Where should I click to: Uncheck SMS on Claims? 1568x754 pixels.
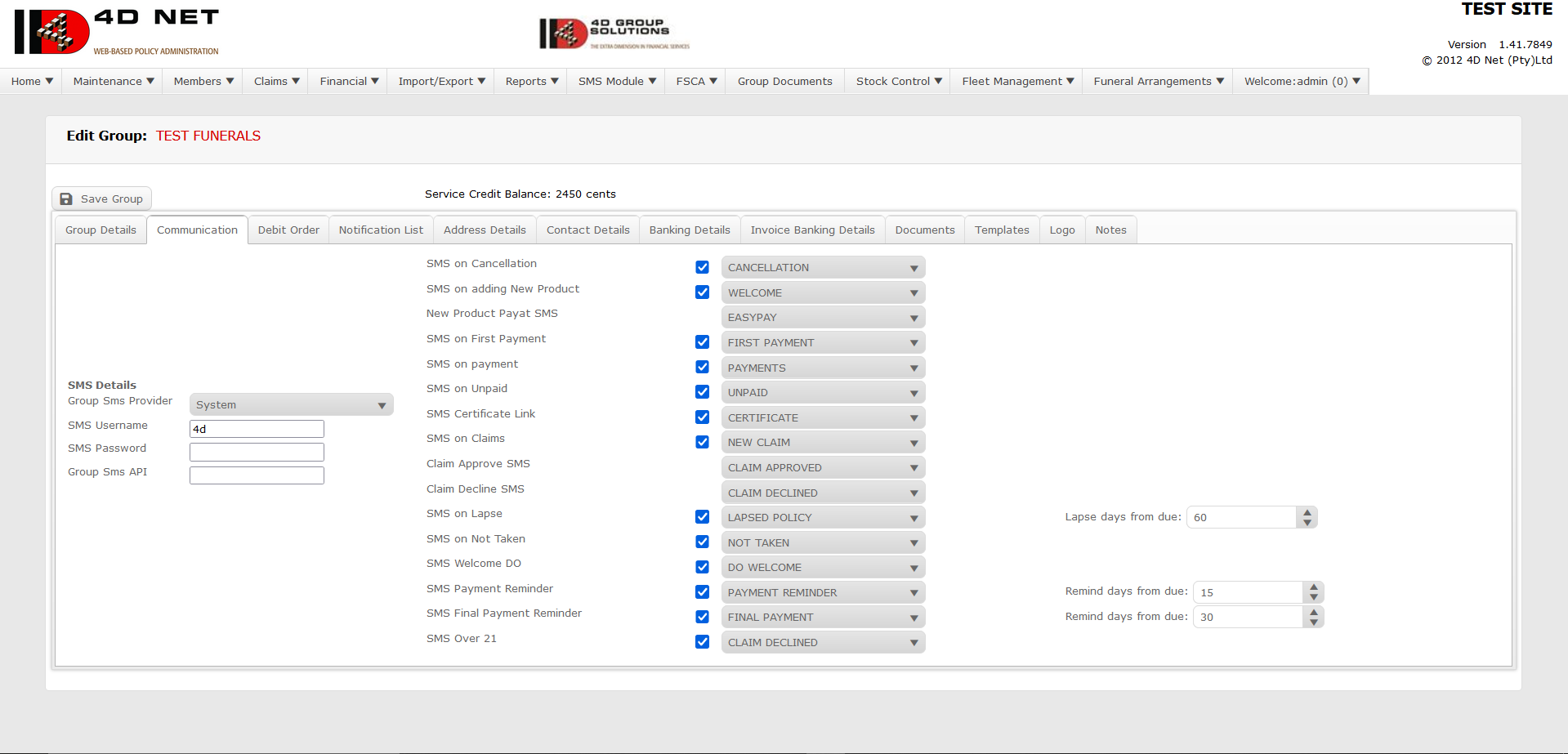click(702, 442)
